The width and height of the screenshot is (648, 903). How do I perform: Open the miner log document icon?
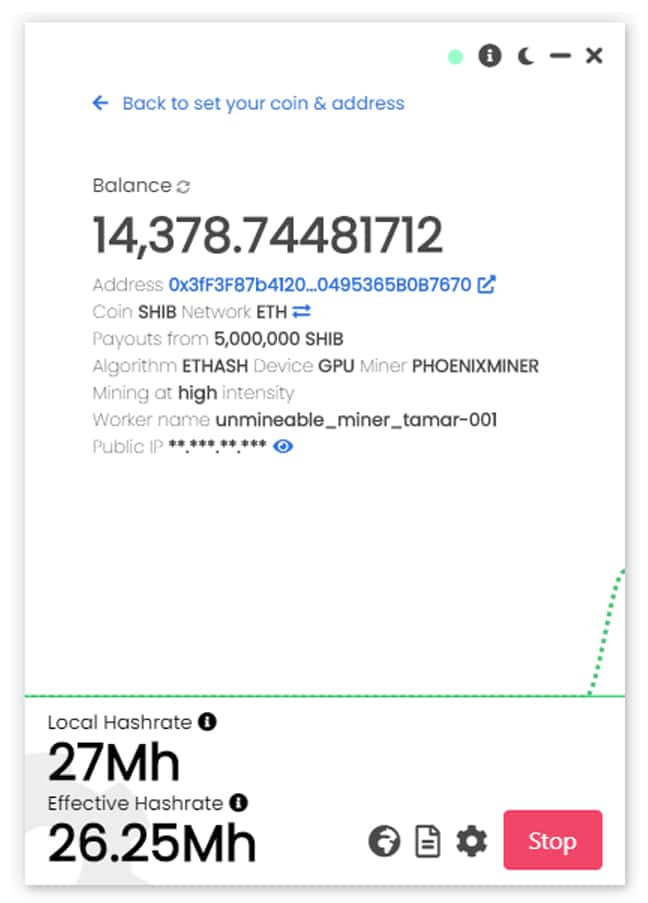coord(428,841)
